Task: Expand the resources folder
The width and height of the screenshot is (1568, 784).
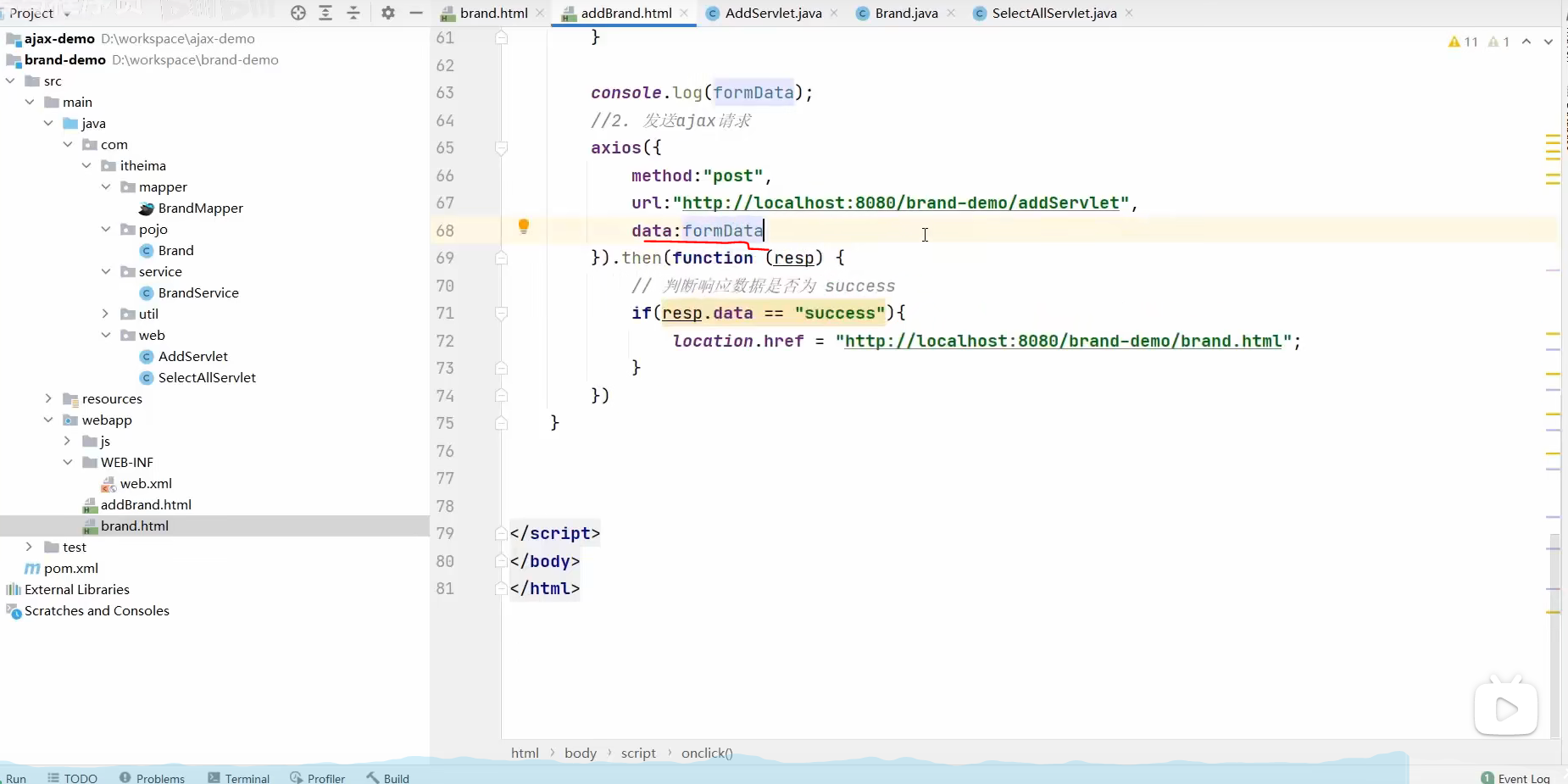Action: point(48,398)
